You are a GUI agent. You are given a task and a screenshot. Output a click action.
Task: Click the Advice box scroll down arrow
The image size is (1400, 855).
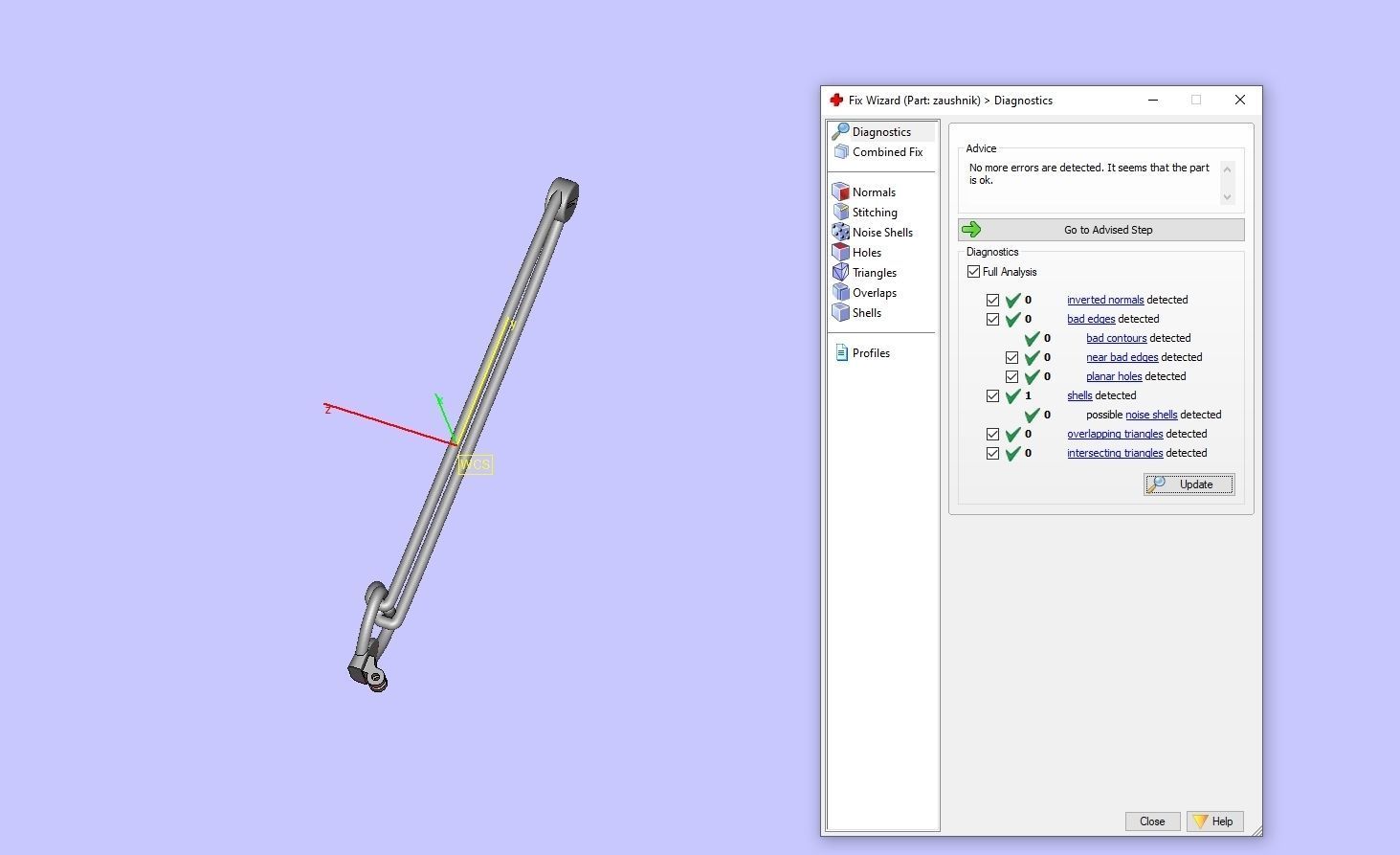pyautogui.click(x=1227, y=196)
